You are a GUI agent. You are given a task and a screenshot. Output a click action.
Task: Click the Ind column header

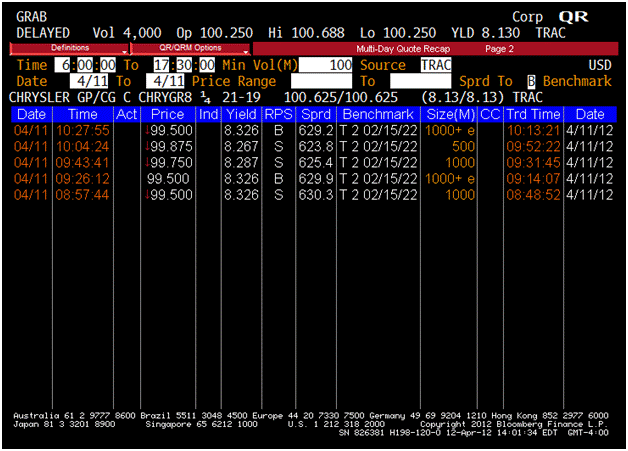pyautogui.click(x=208, y=115)
